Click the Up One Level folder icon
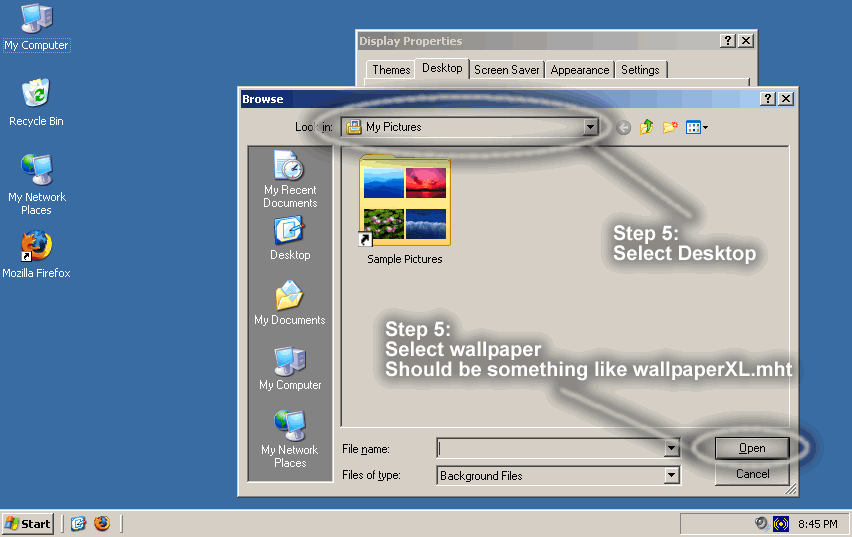Image resolution: width=852 pixels, height=537 pixels. 647,127
